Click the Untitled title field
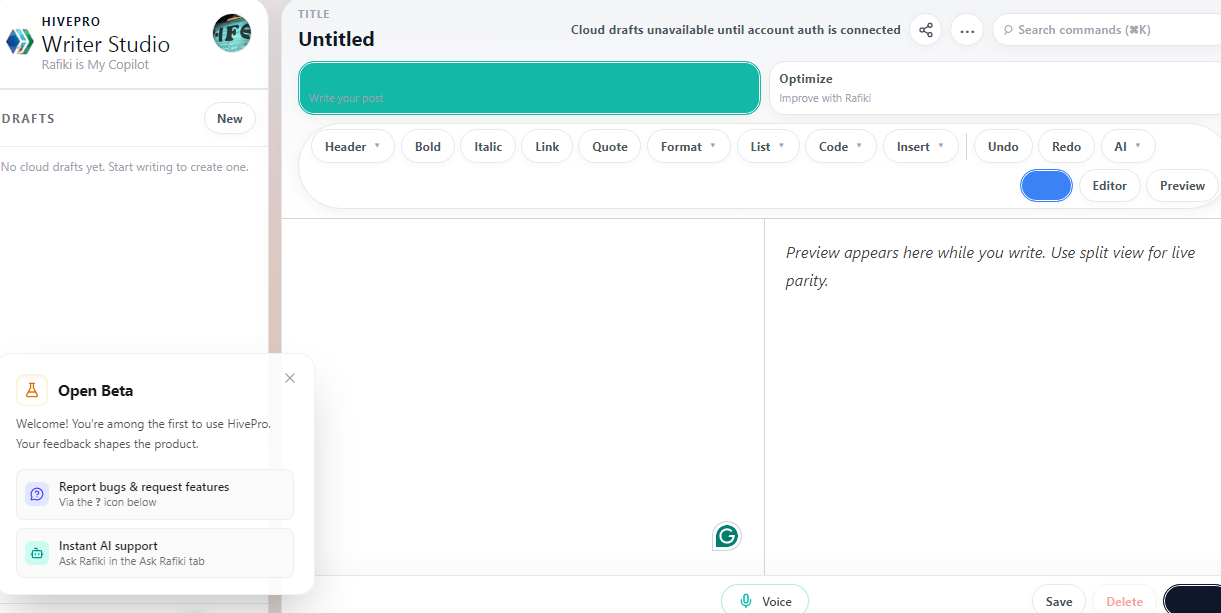 (336, 39)
